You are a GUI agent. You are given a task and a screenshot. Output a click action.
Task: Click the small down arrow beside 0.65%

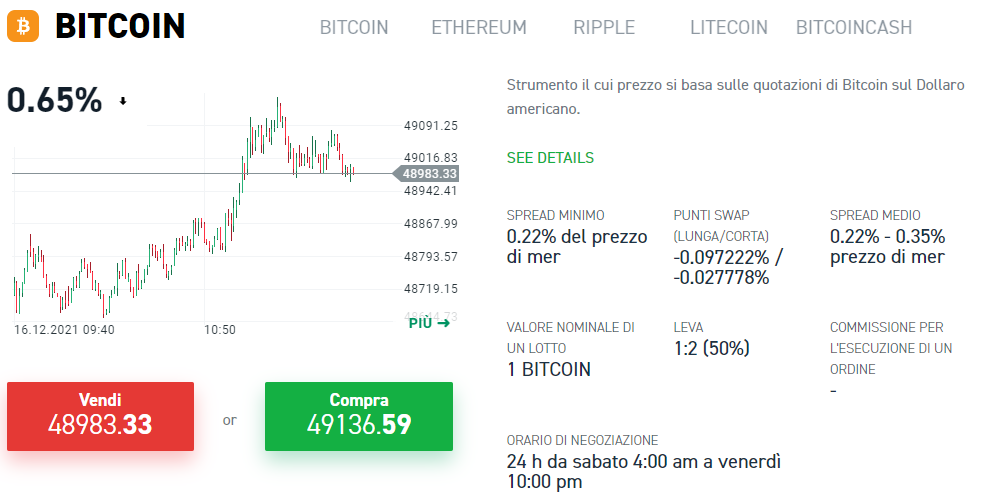click(123, 101)
